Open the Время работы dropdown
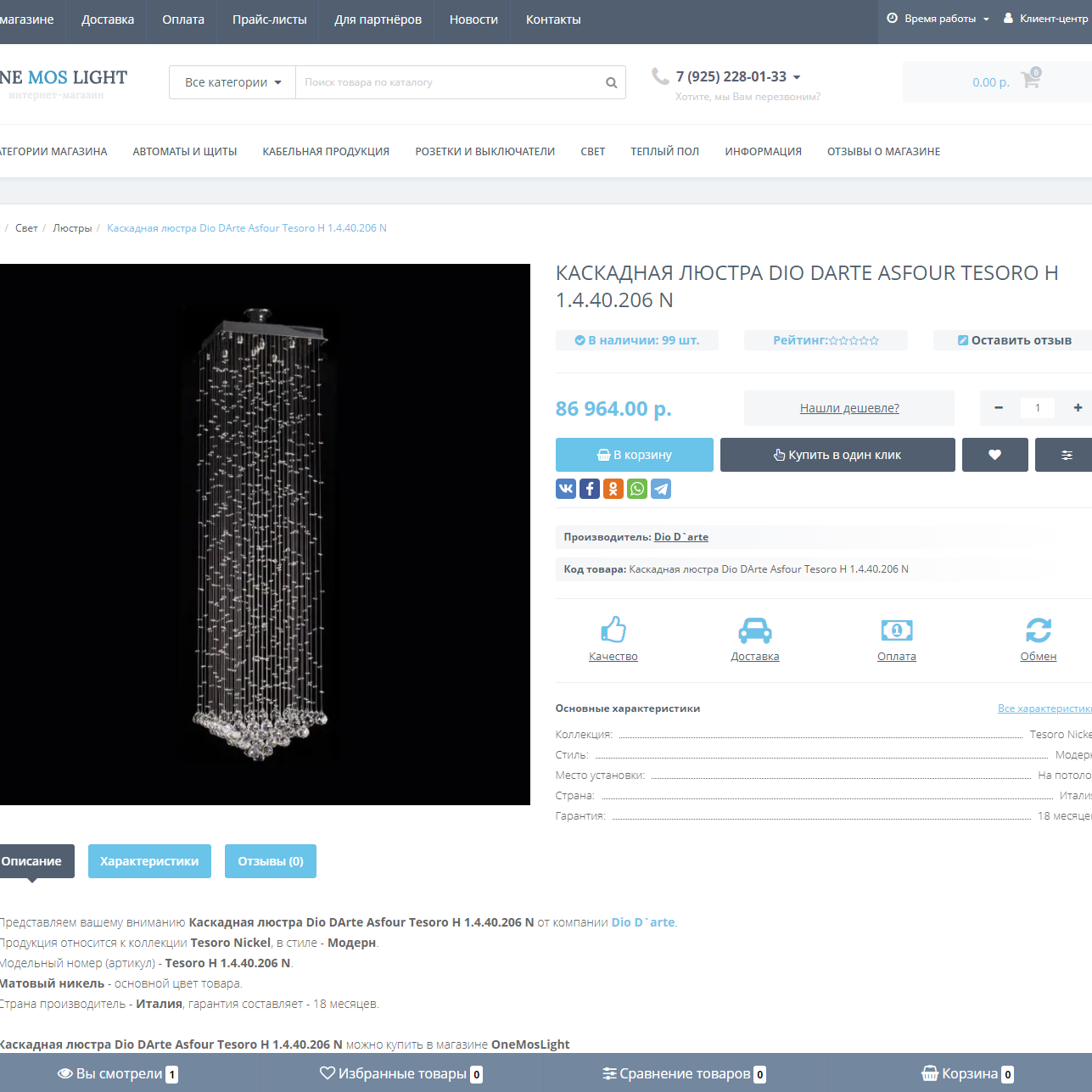 [938, 19]
